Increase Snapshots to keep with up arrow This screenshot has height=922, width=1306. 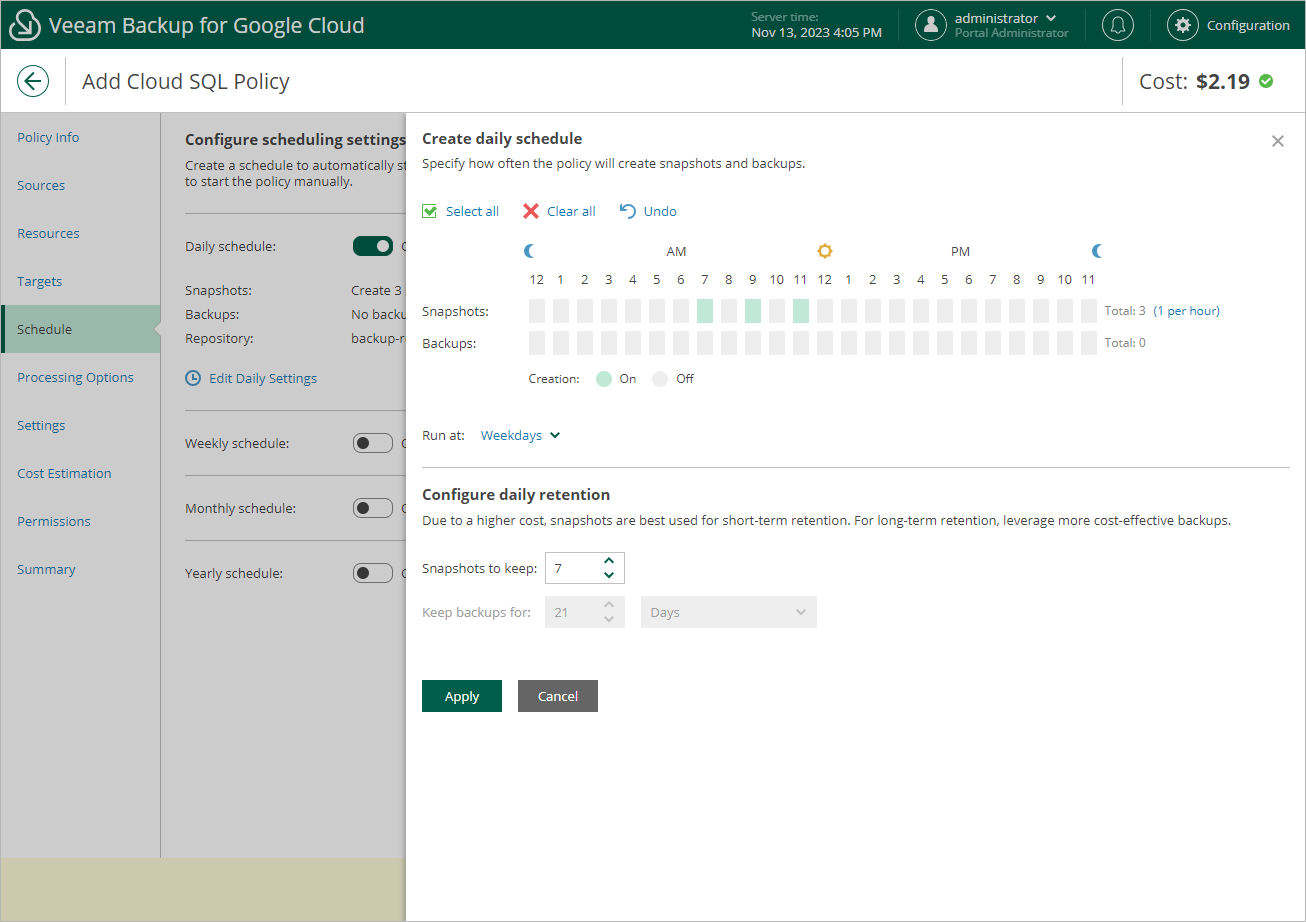tap(609, 562)
